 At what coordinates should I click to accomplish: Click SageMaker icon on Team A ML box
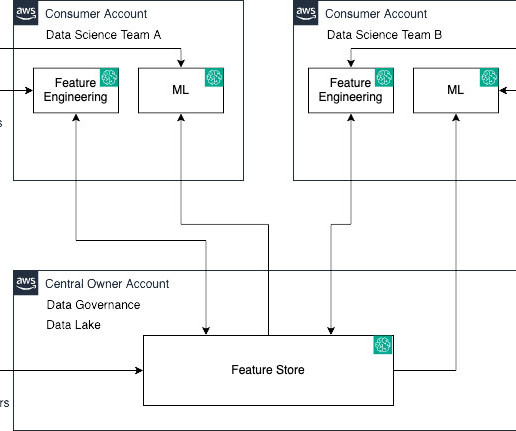pos(214,77)
